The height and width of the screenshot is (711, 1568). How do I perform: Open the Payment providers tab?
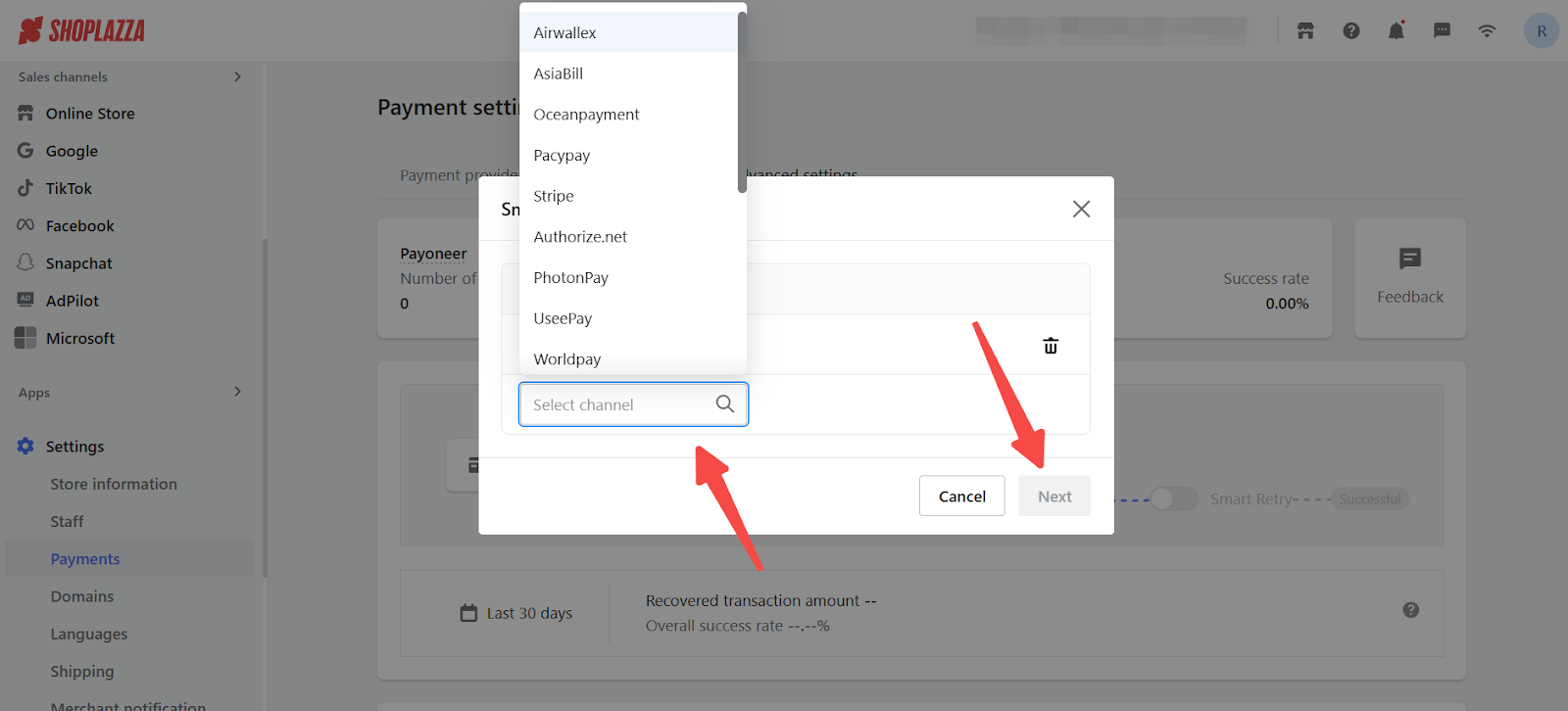[x=459, y=175]
